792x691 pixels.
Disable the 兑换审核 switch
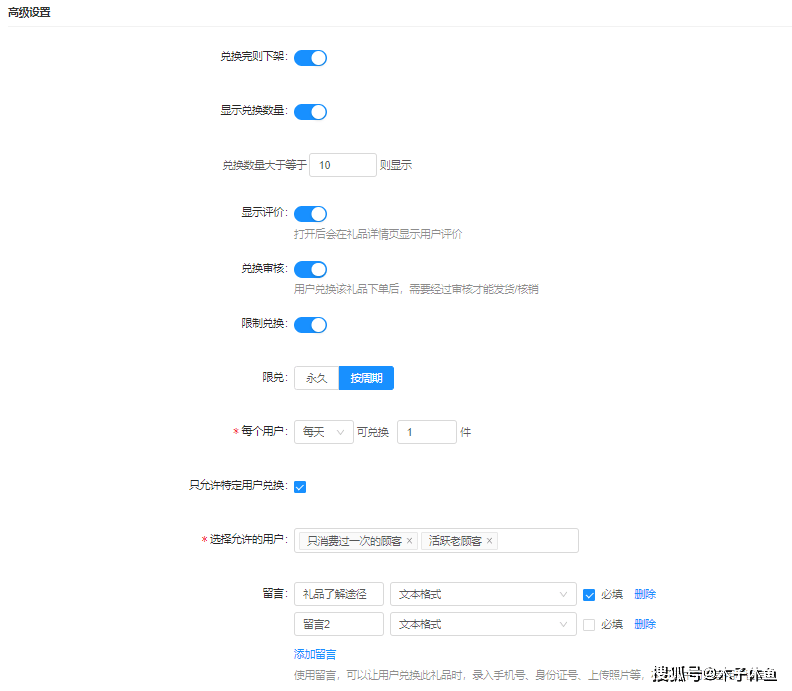click(310, 269)
